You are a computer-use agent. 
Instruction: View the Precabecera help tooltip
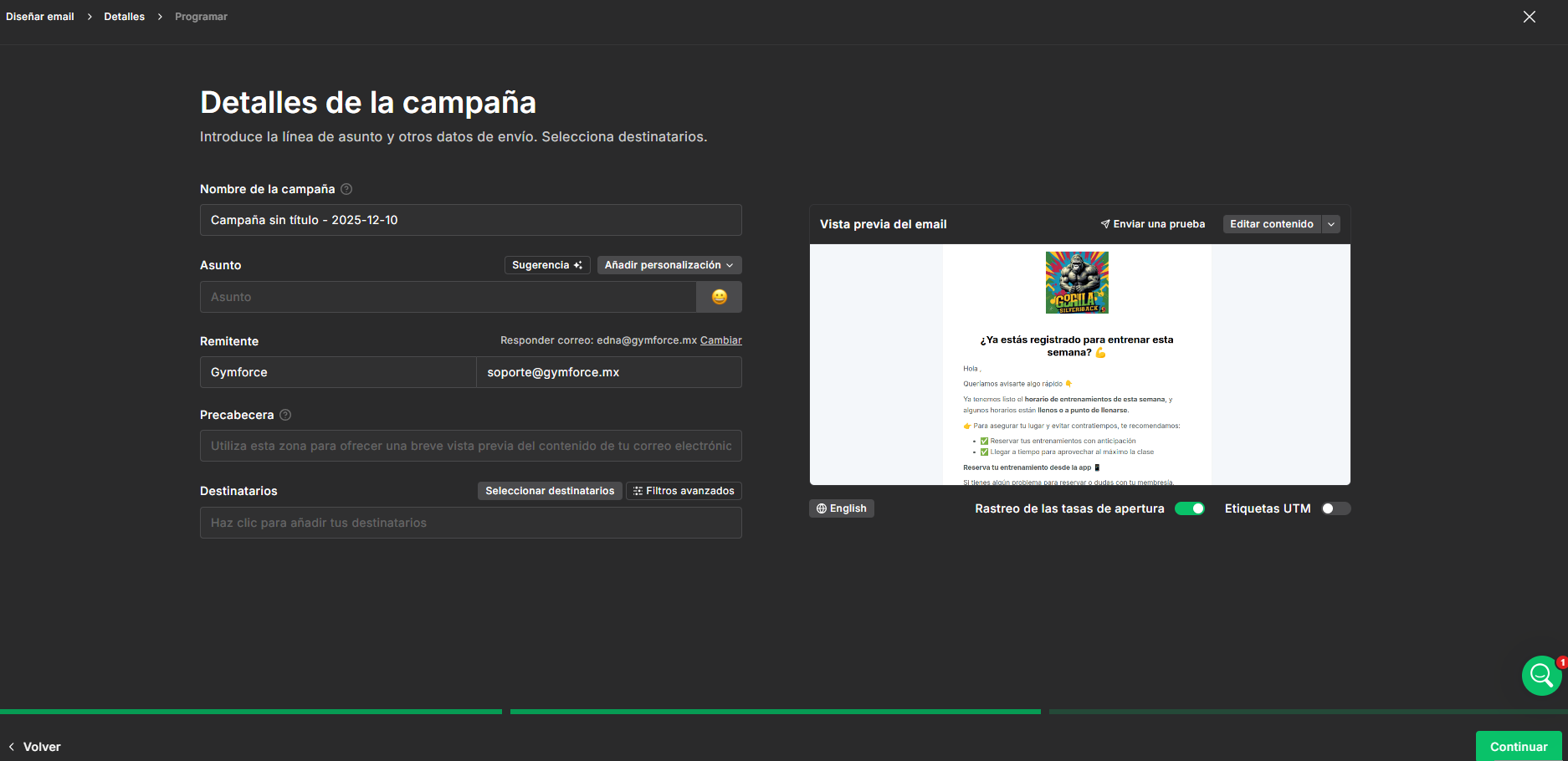point(285,415)
